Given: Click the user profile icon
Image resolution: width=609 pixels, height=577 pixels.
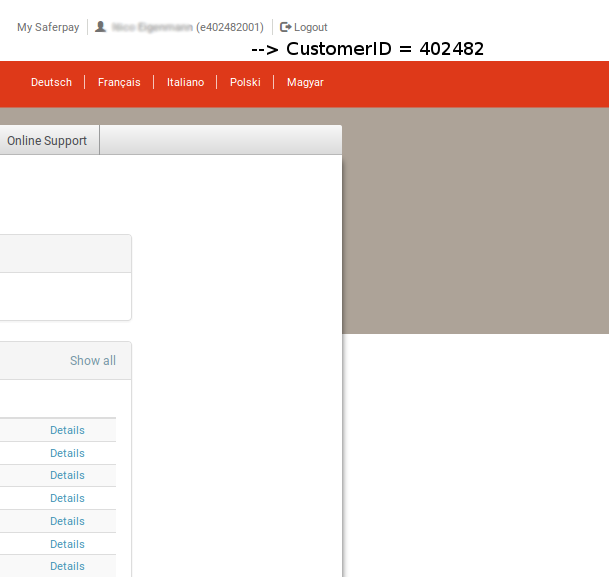Looking at the screenshot, I should (100, 27).
